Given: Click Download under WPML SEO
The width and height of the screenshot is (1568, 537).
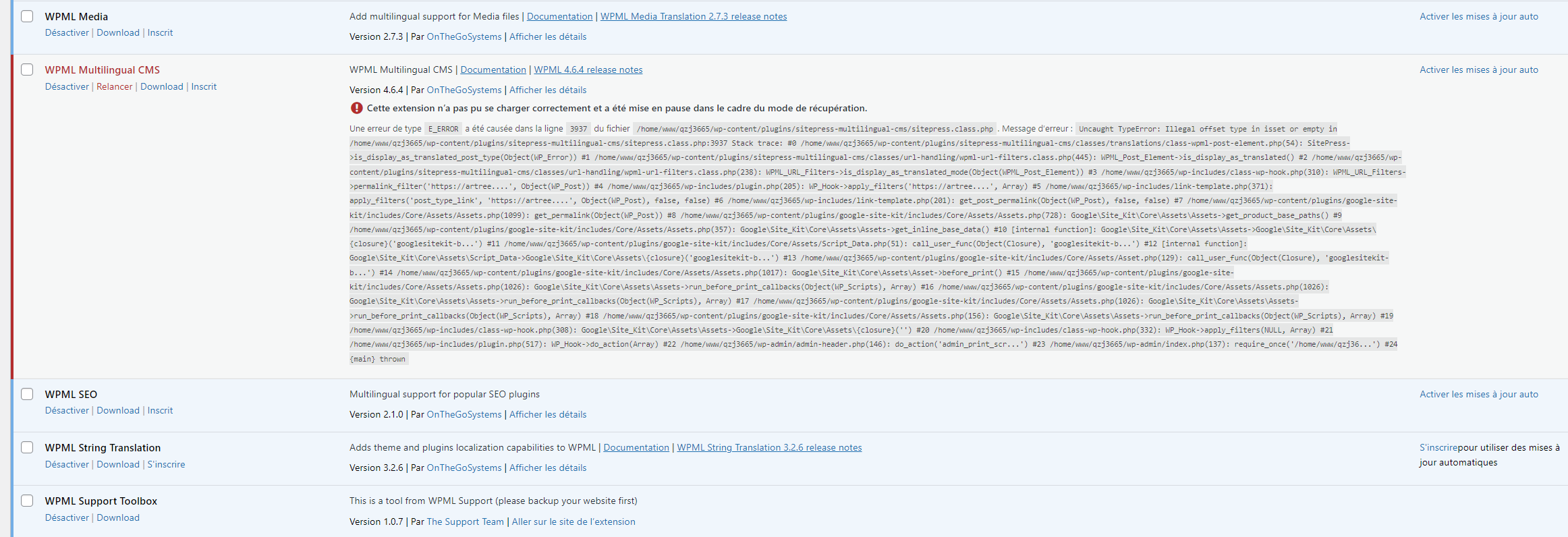Looking at the screenshot, I should [118, 410].
